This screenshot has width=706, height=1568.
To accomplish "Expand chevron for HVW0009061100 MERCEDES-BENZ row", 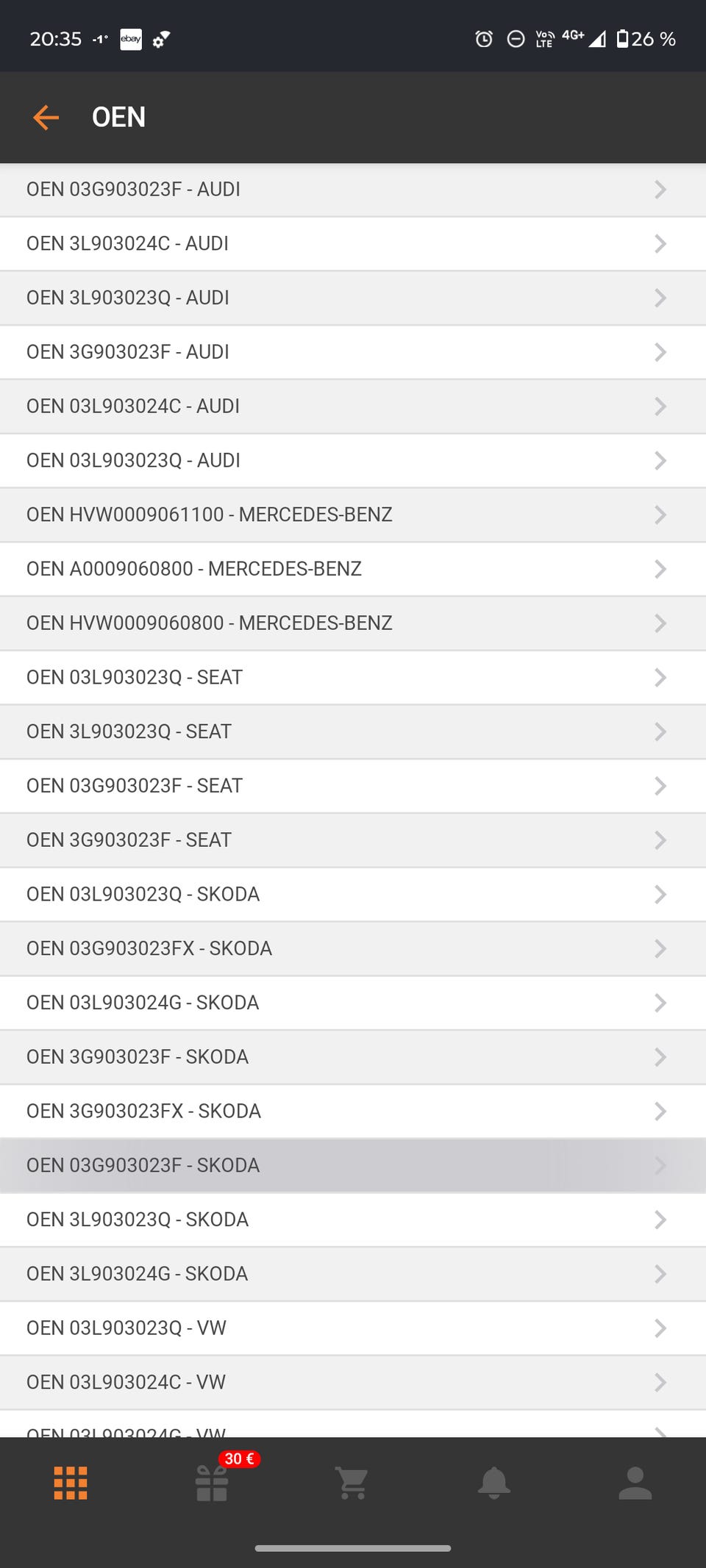I will click(x=660, y=515).
